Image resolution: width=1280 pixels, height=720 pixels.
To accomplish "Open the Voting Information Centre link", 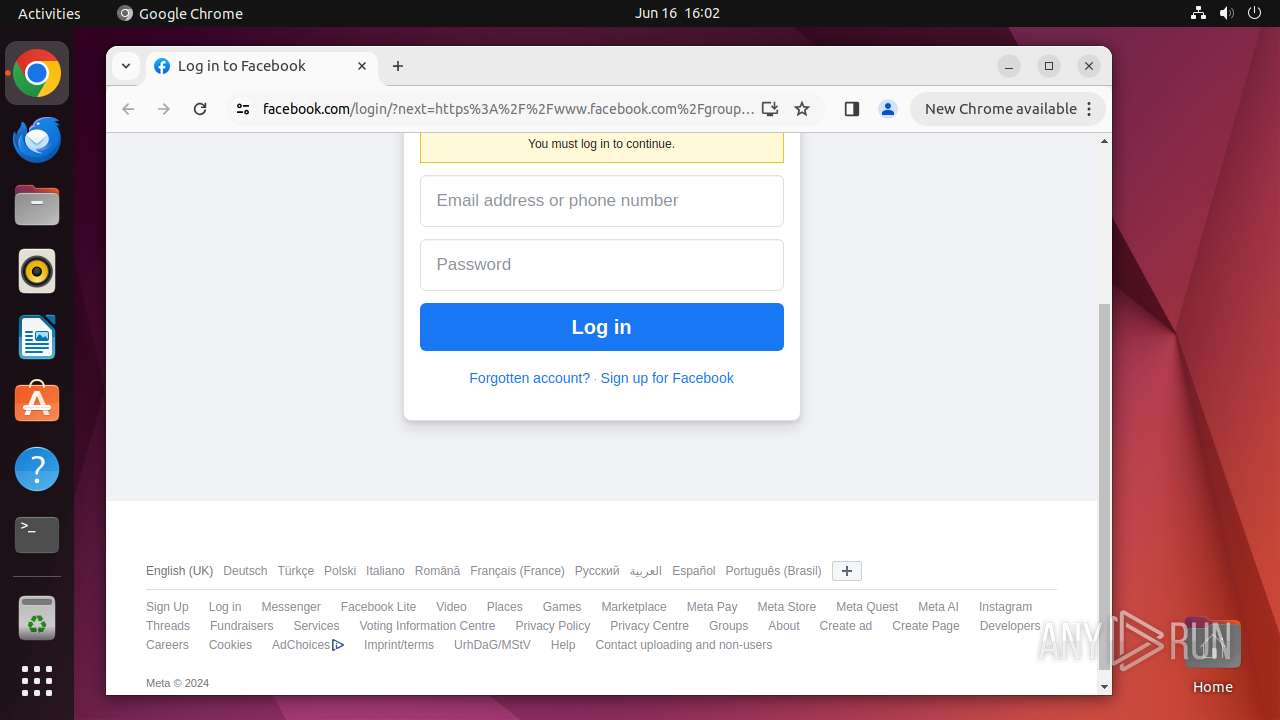I will coord(427,626).
